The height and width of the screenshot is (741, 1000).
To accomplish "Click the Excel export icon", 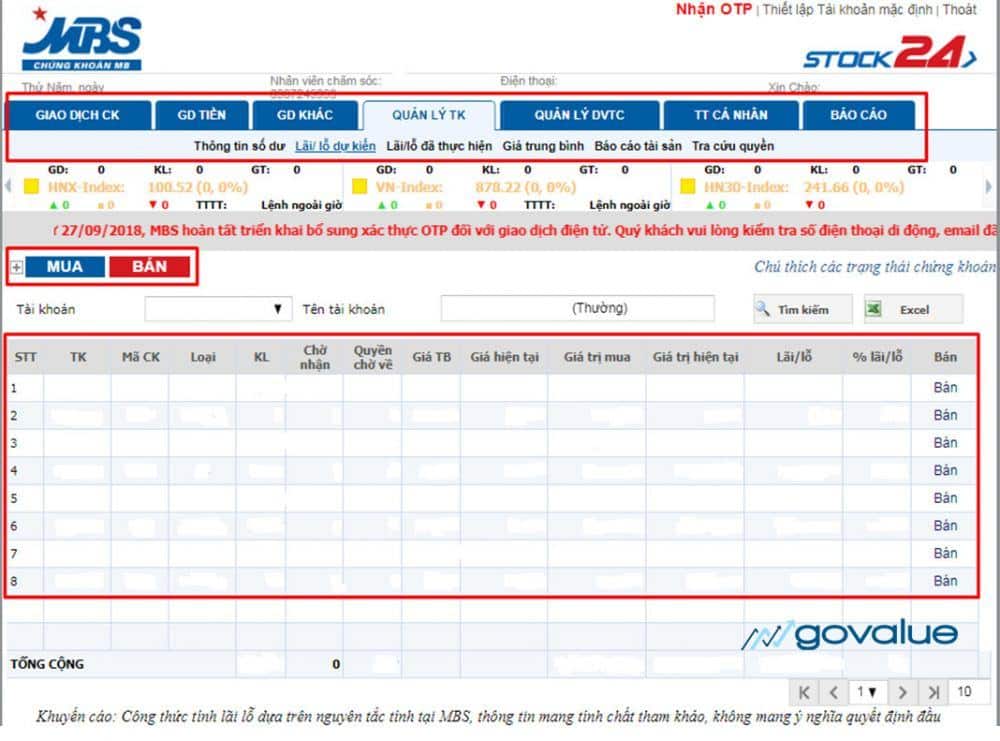I will click(x=873, y=310).
